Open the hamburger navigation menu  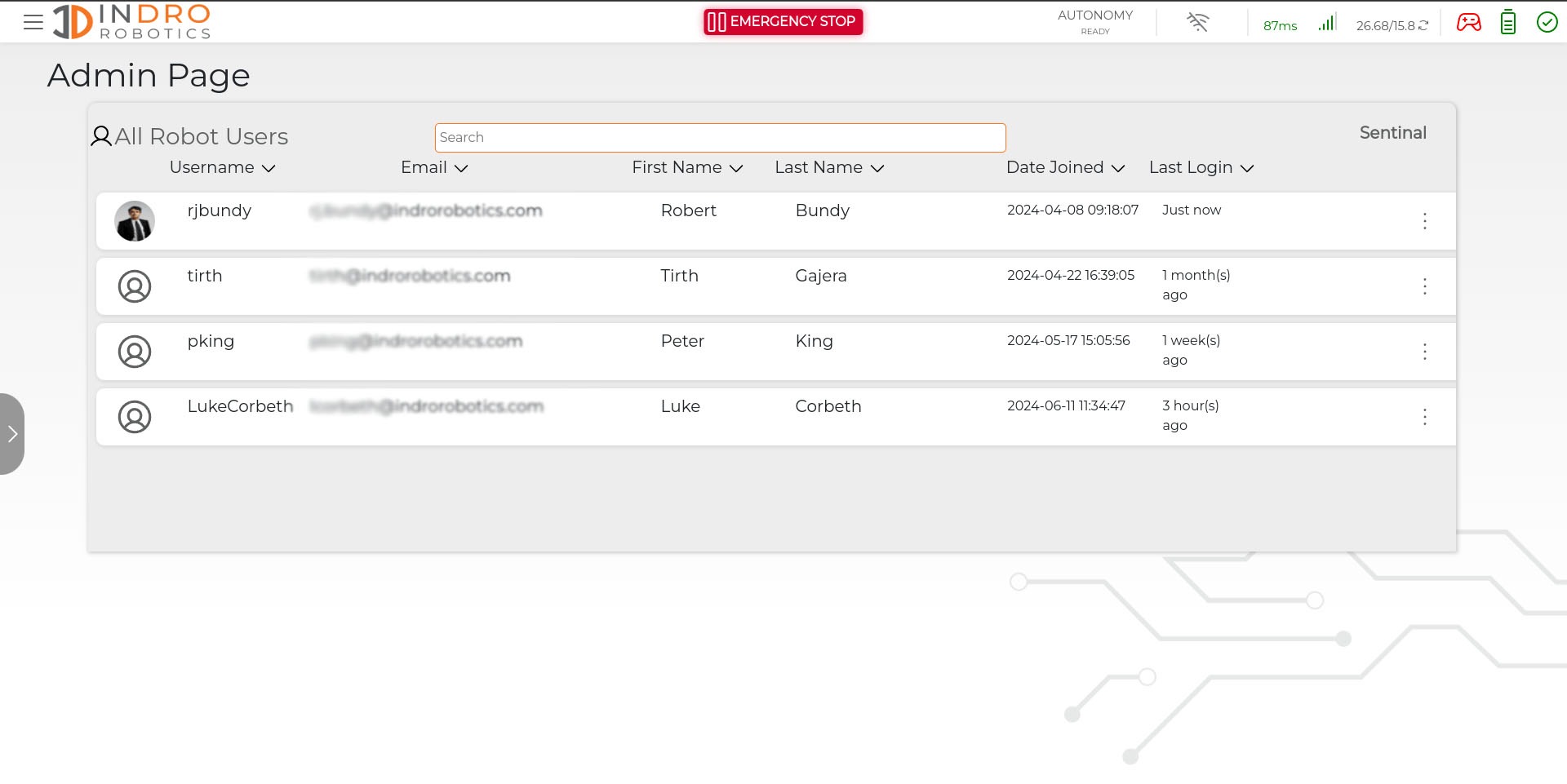(x=33, y=23)
